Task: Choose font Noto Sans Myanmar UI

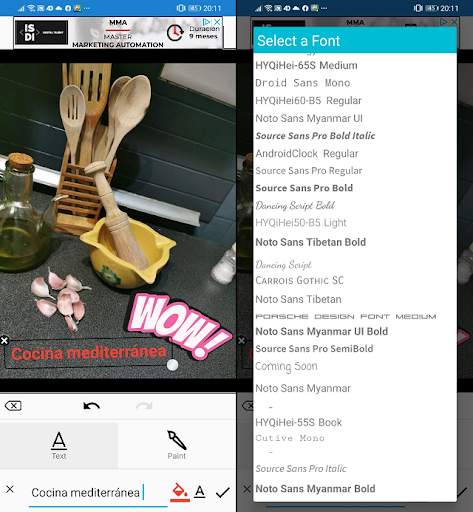Action: click(x=309, y=118)
